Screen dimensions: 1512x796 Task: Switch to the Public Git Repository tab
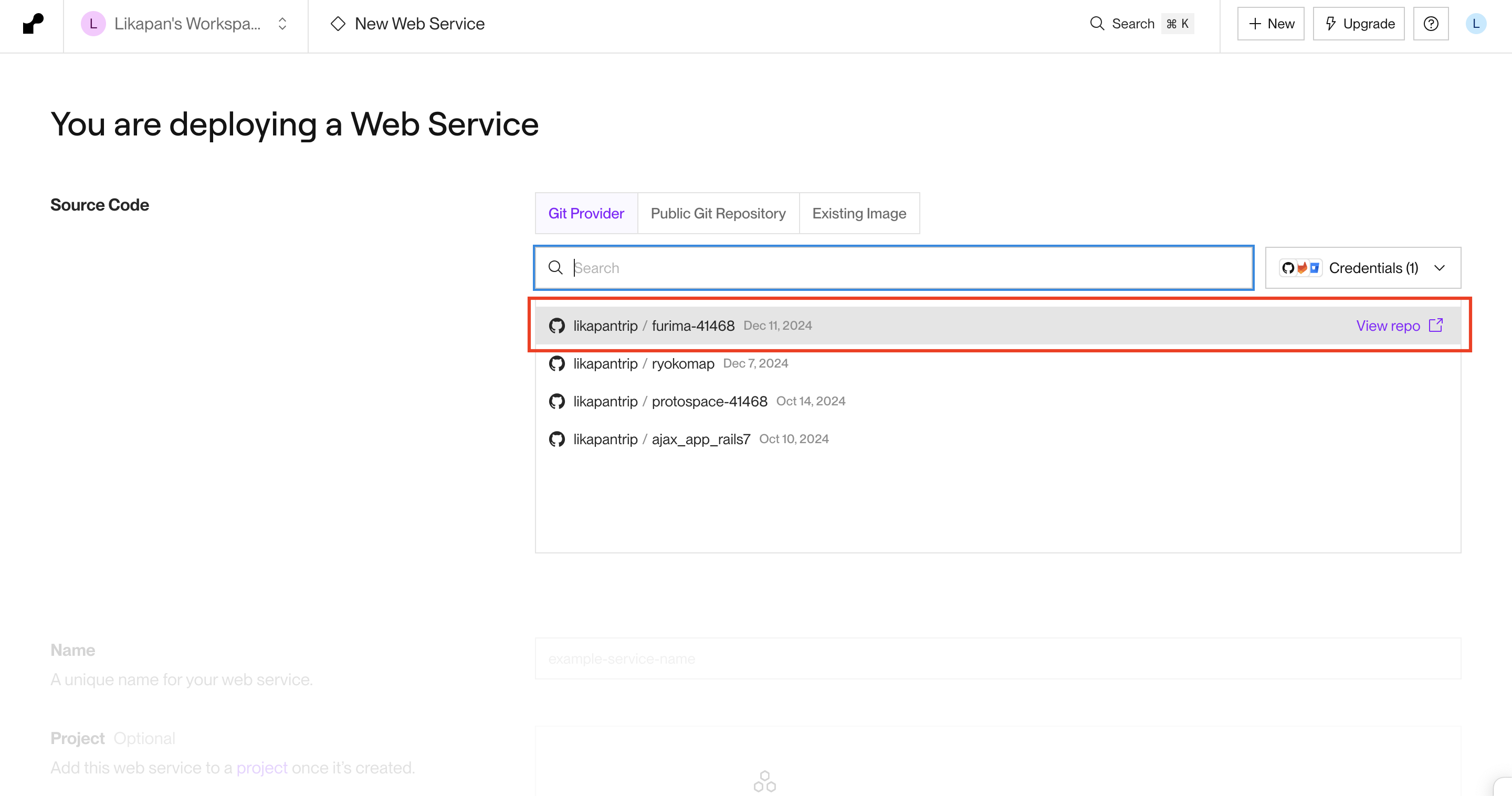718,213
